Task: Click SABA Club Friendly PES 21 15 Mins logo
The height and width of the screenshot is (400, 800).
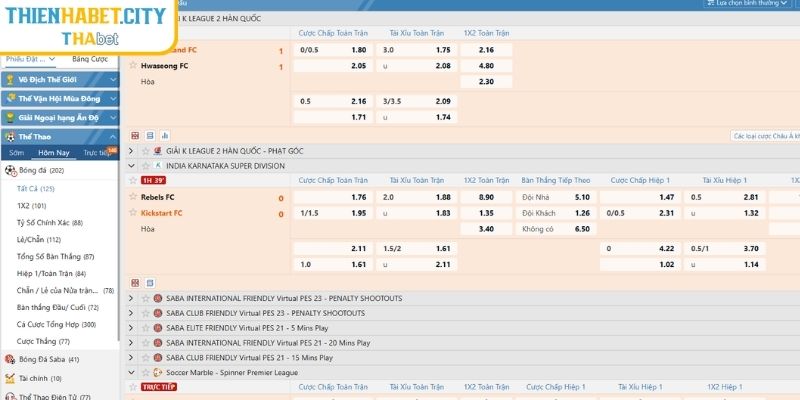Action: (158, 358)
